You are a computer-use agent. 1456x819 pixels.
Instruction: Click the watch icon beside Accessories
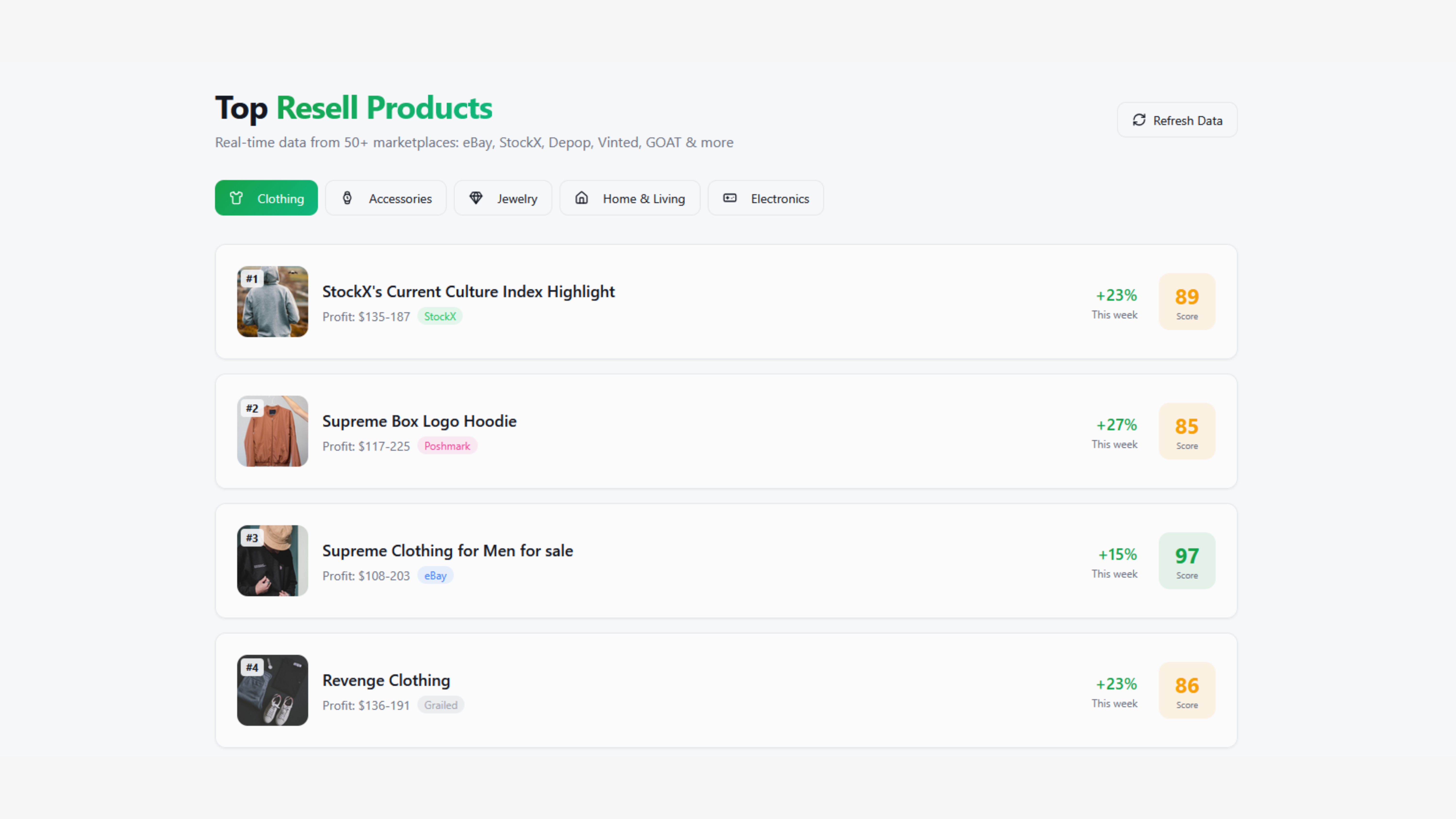tap(347, 198)
